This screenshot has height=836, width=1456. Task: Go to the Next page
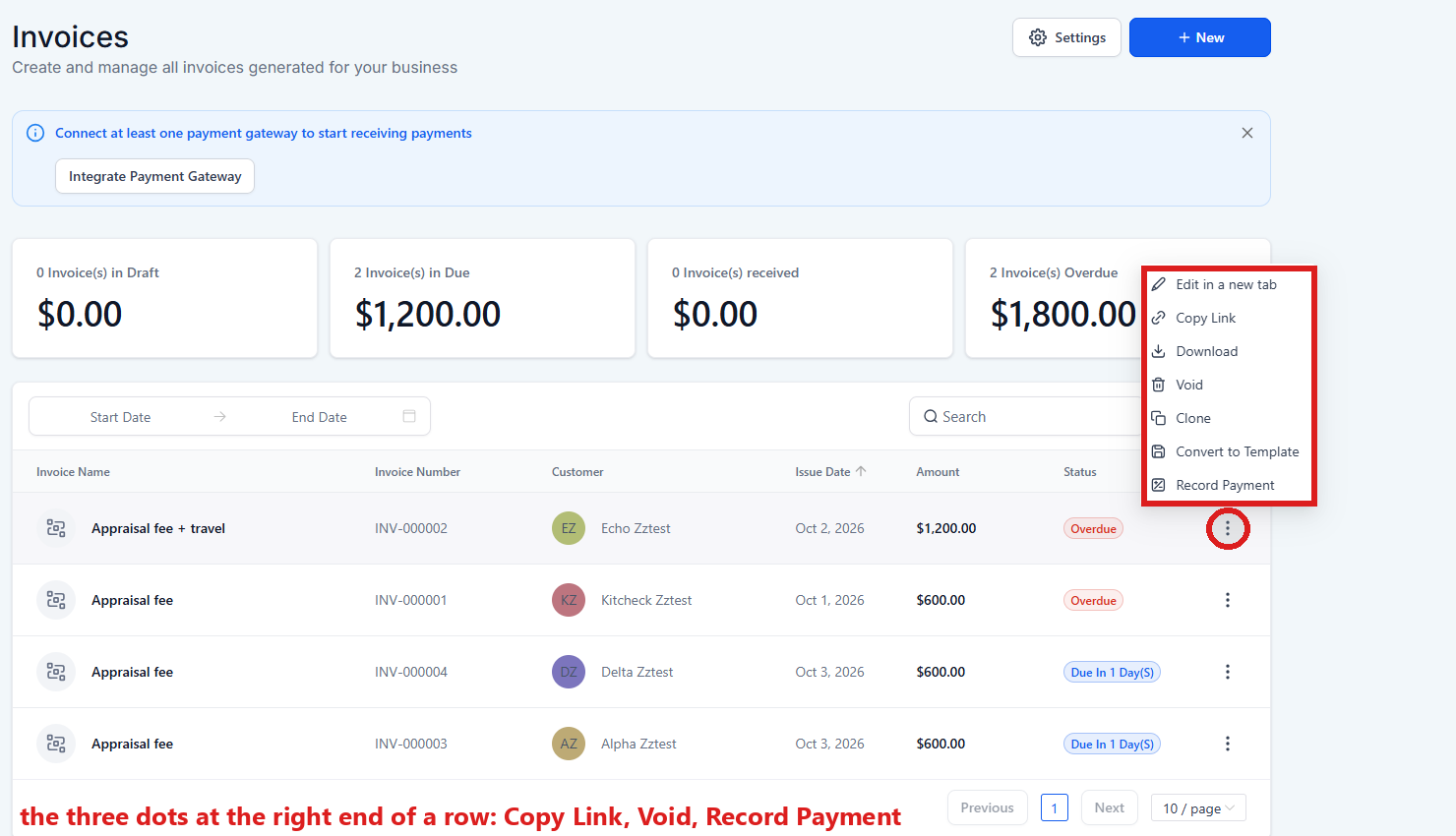point(1109,807)
